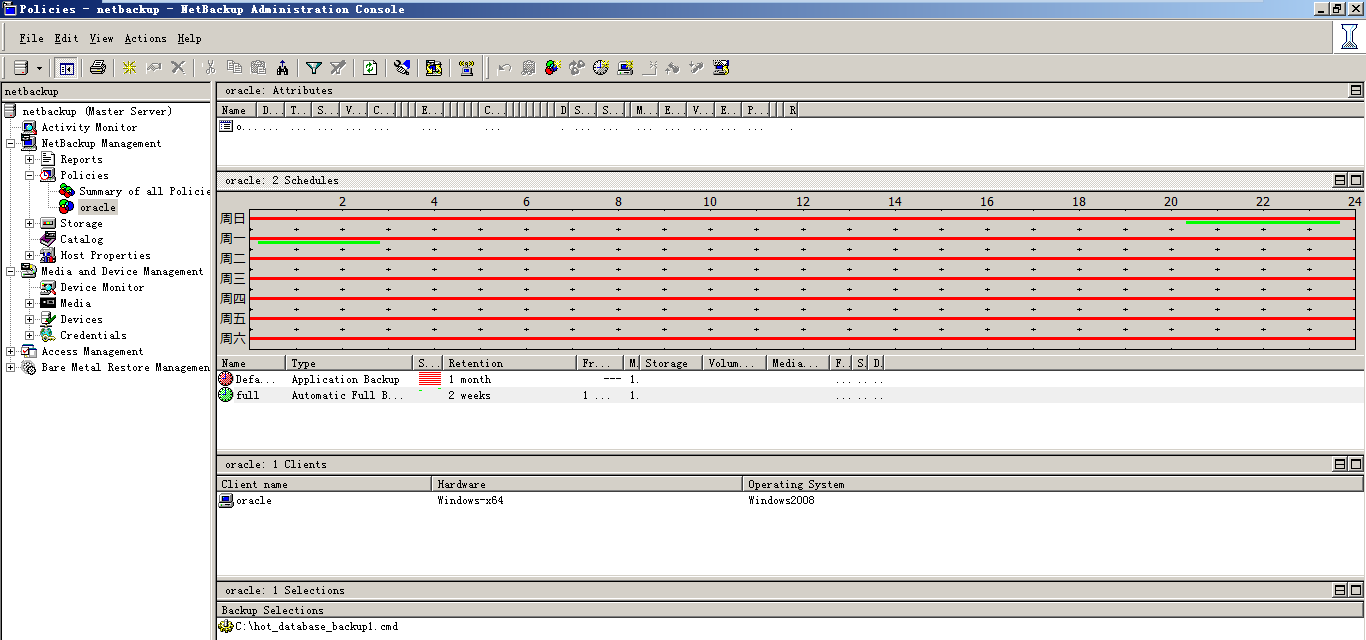The image size is (1366, 640).
Task: Click the Type column header in schedules
Action: click(349, 363)
